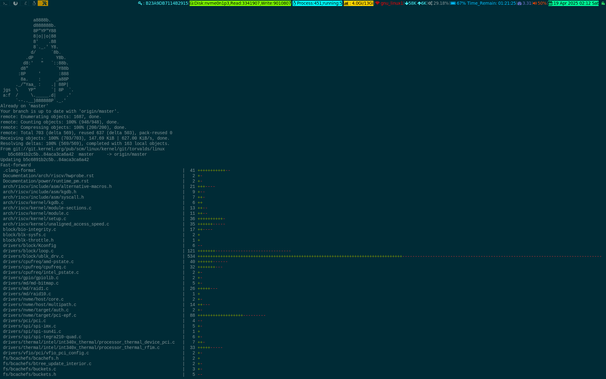Click drivers/cpufreq/cpufreq.c file name

click(34, 267)
